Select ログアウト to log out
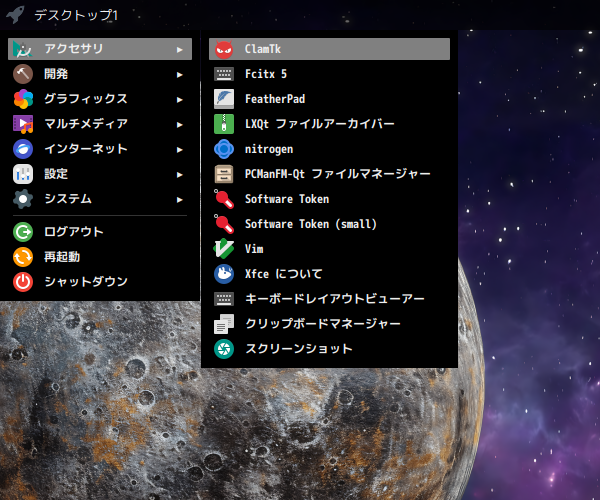Screen dimensions: 600x500 [x=100, y=232]
